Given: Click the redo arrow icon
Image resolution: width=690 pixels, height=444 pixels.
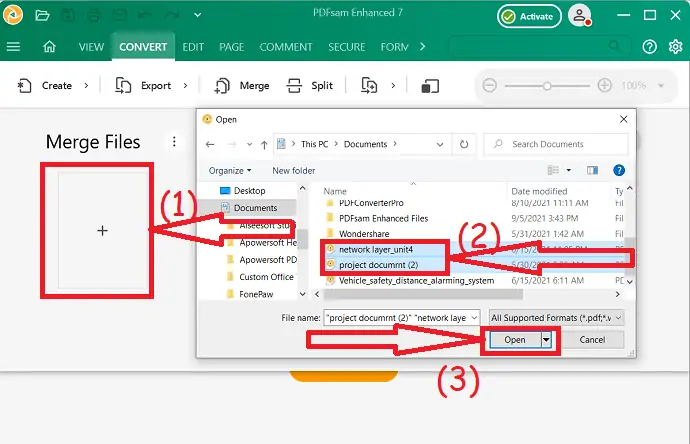Looking at the screenshot, I should coord(171,15).
